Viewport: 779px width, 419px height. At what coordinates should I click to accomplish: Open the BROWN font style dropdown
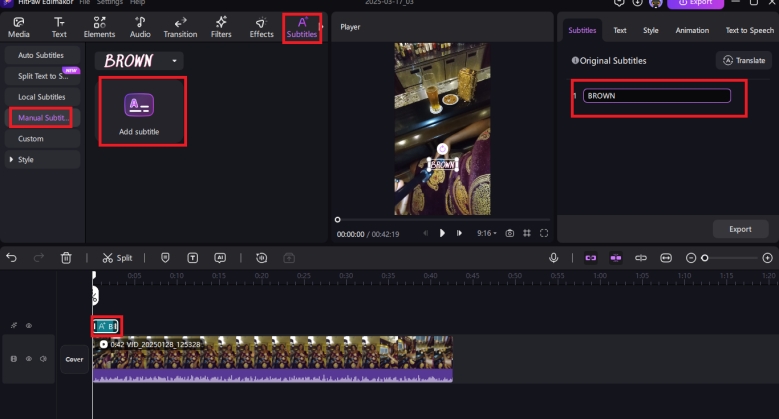coord(176,61)
